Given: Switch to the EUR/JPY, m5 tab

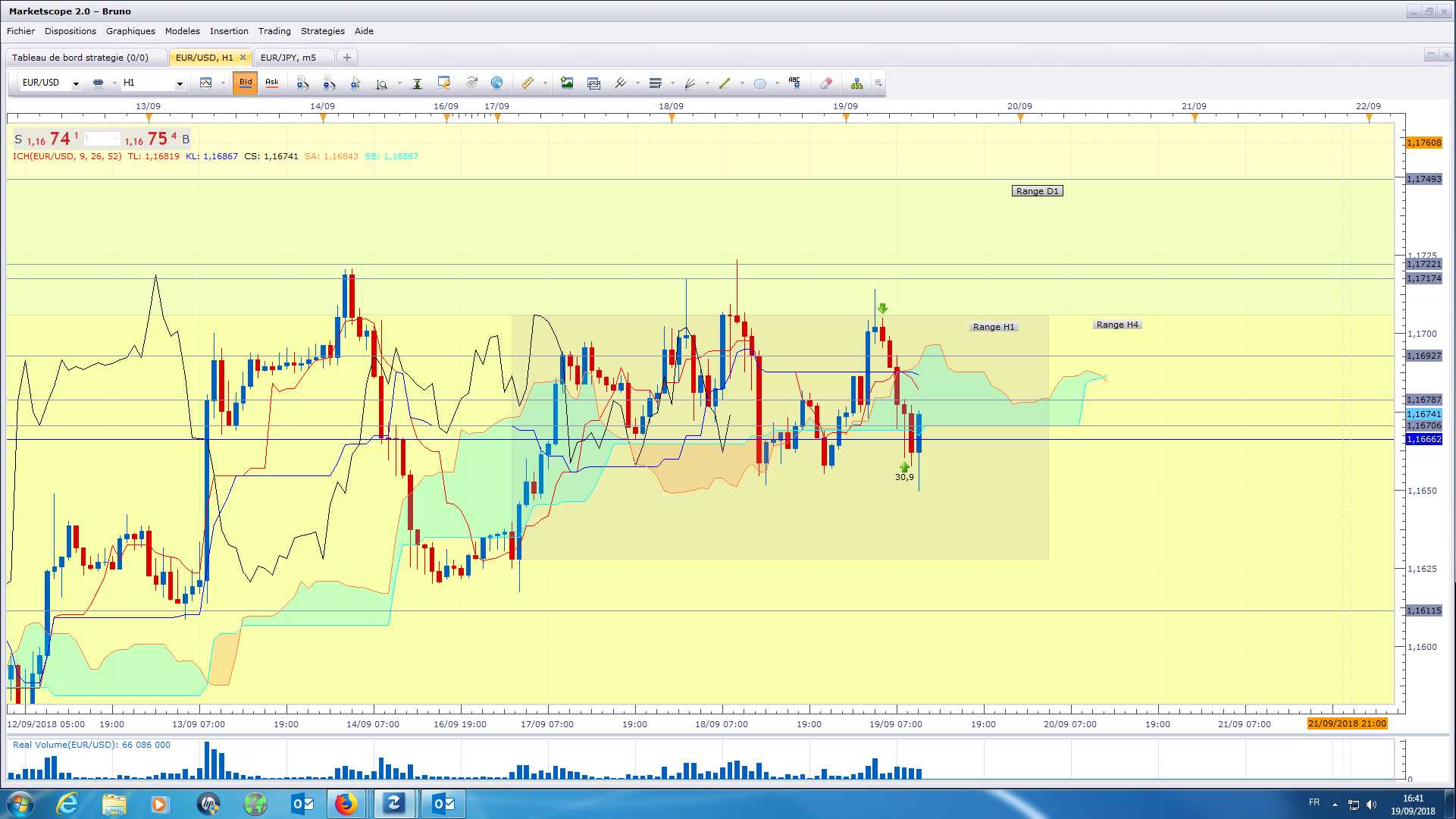Looking at the screenshot, I should 288,58.
